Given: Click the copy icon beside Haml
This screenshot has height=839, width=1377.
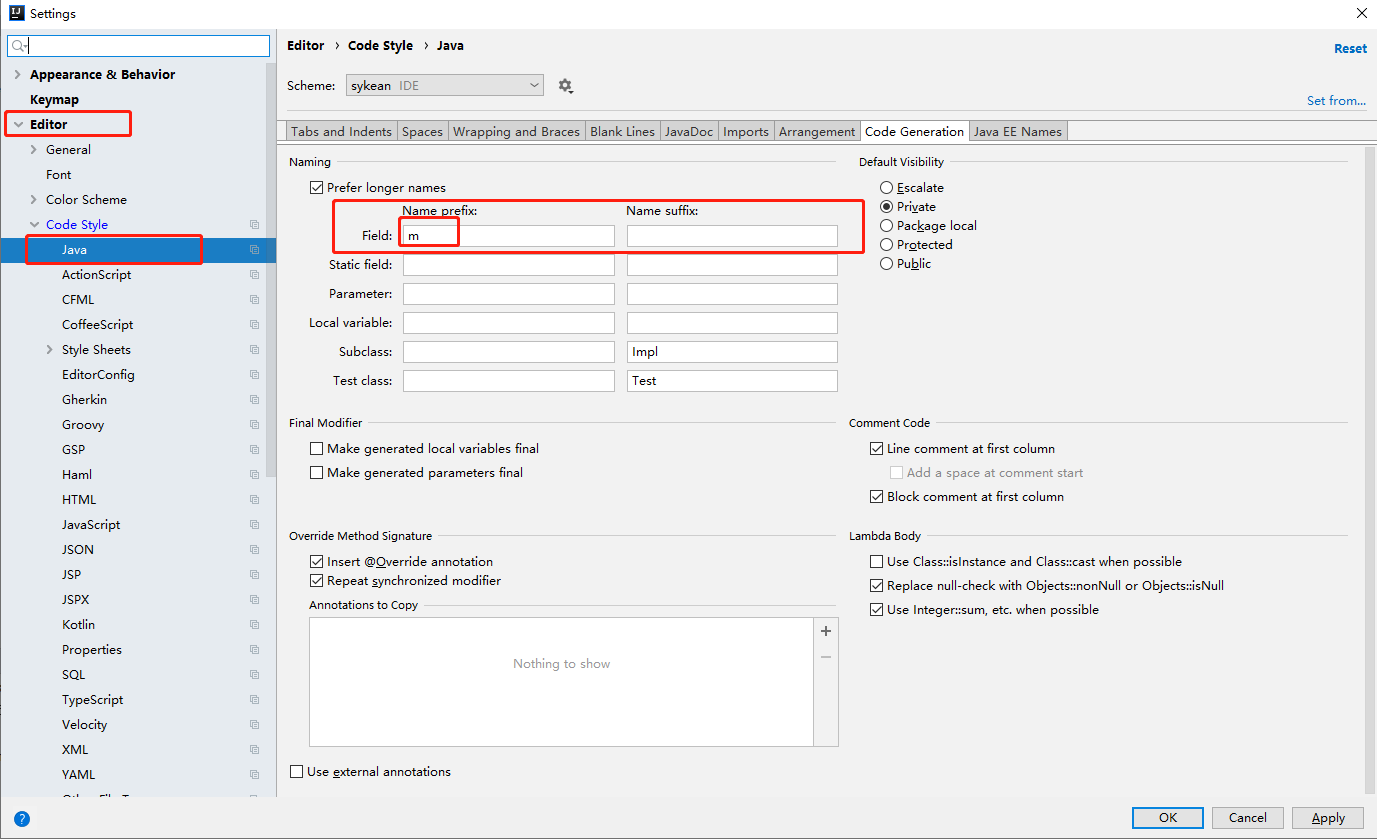Looking at the screenshot, I should click(x=254, y=475).
